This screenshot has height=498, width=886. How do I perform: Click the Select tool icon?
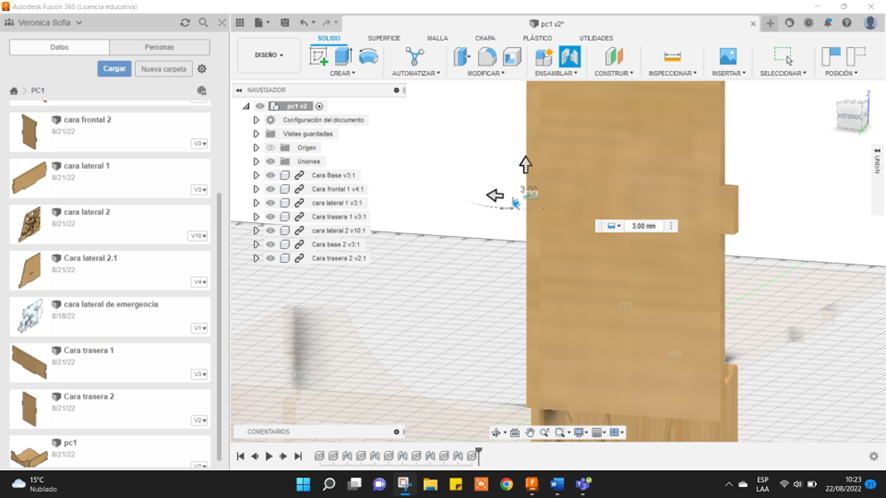pos(783,57)
